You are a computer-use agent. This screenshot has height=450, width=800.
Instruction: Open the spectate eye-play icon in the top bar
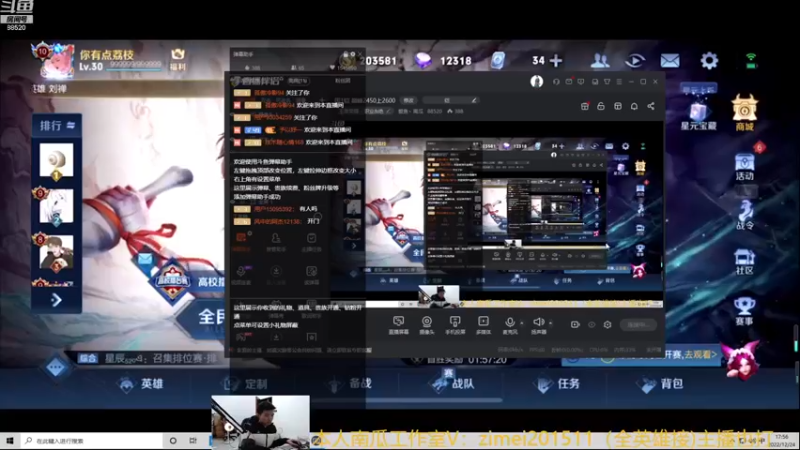coord(635,61)
